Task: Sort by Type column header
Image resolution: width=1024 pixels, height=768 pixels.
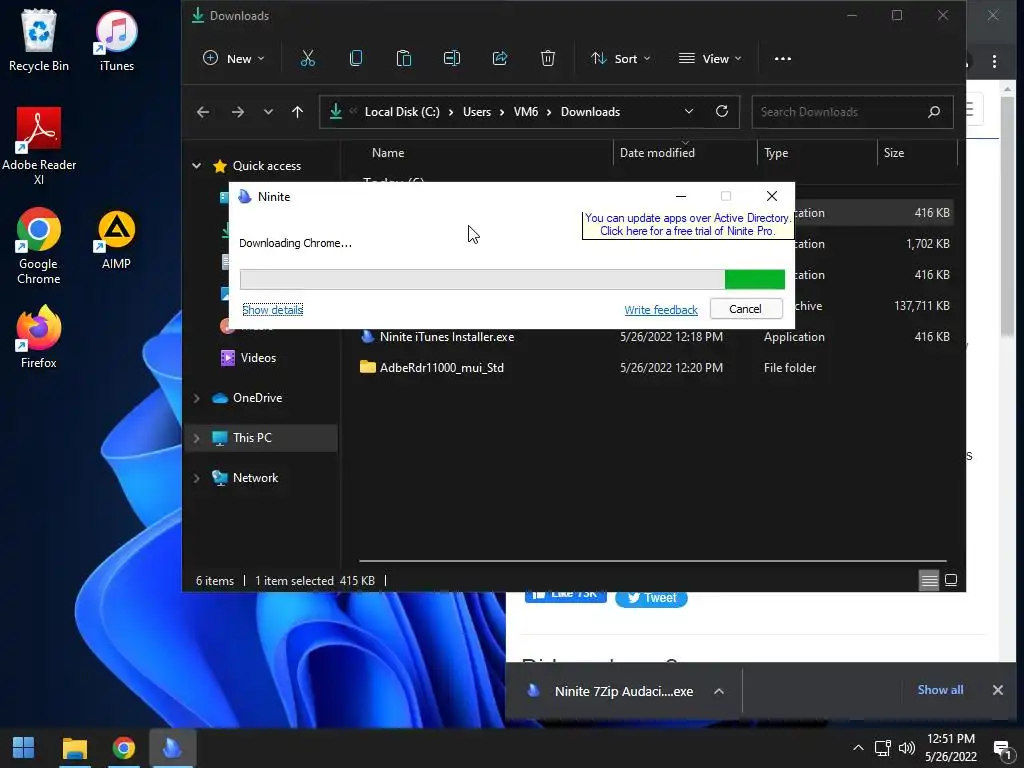Action: [x=776, y=153]
